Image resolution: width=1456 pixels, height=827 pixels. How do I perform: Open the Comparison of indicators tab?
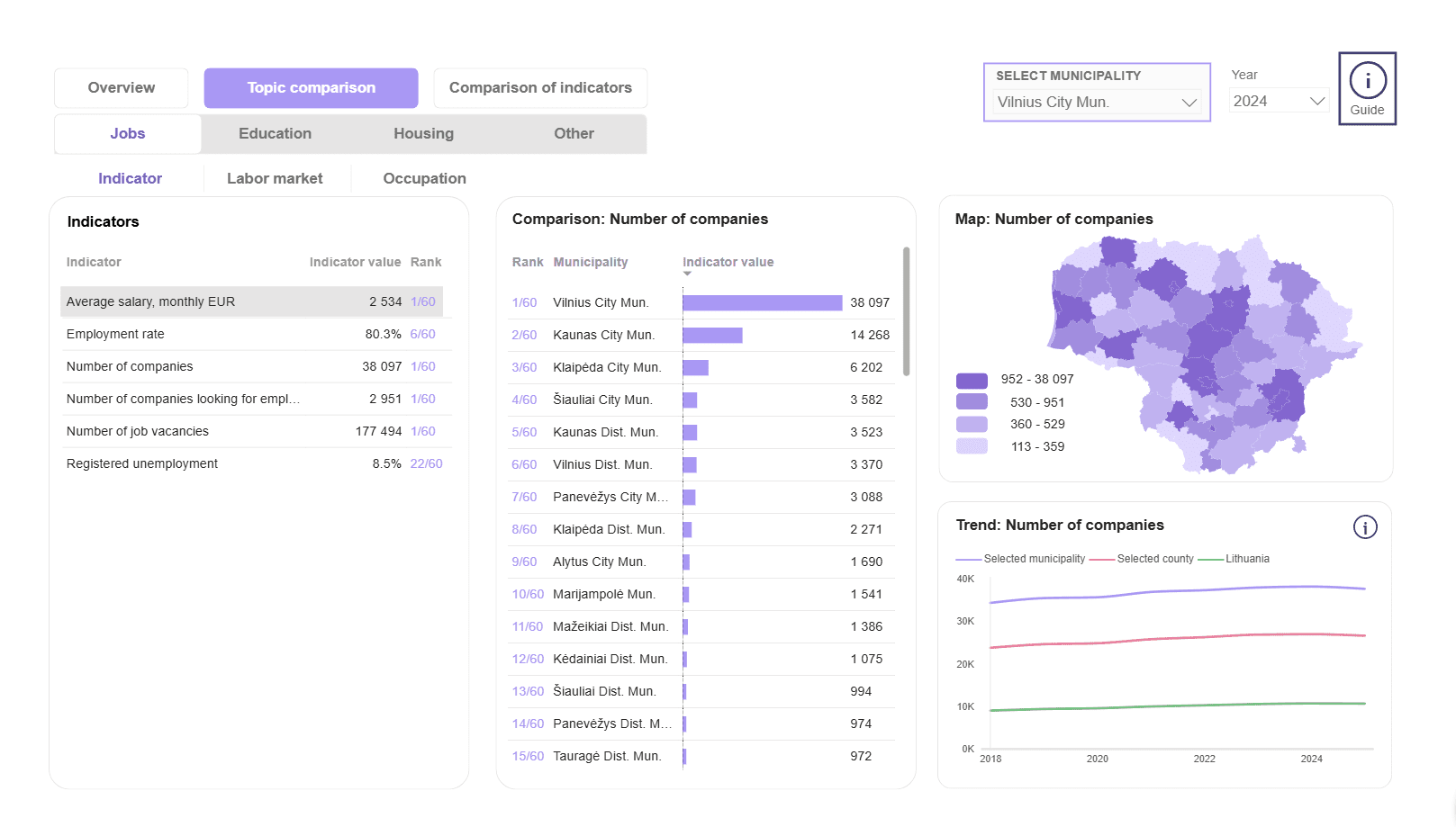[540, 88]
